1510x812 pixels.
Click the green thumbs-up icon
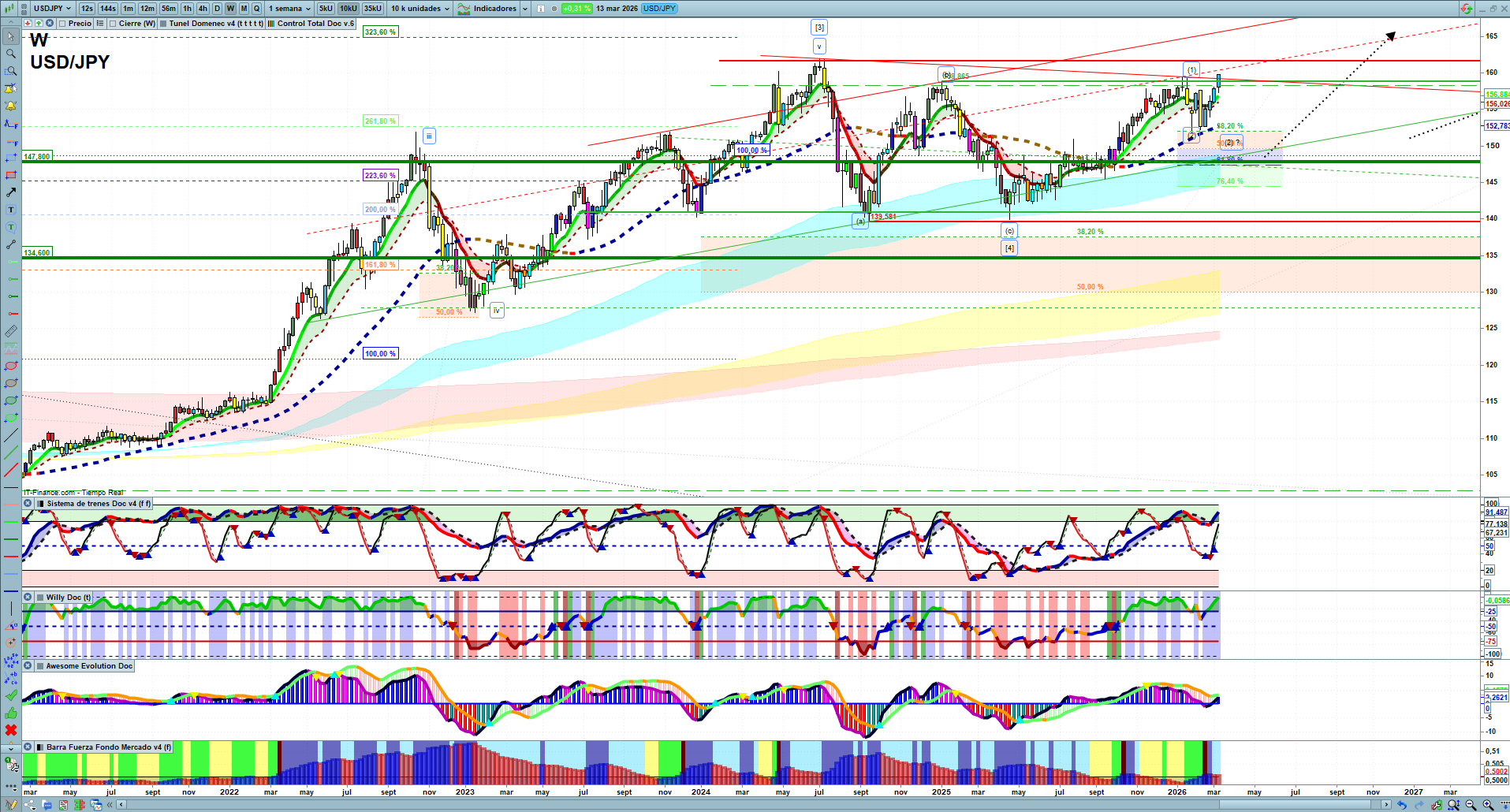11,713
